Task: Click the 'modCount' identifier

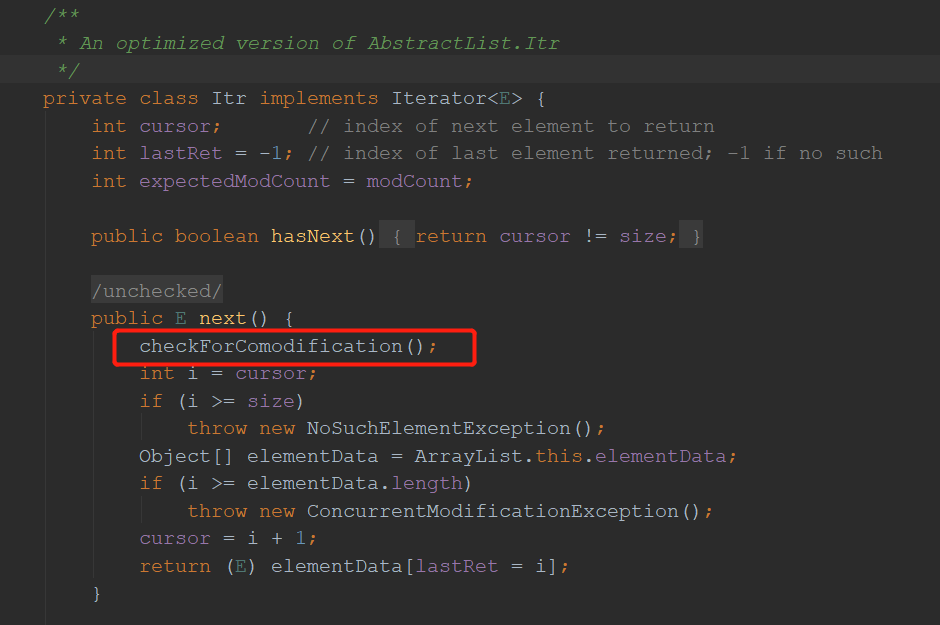Action: click(x=414, y=181)
